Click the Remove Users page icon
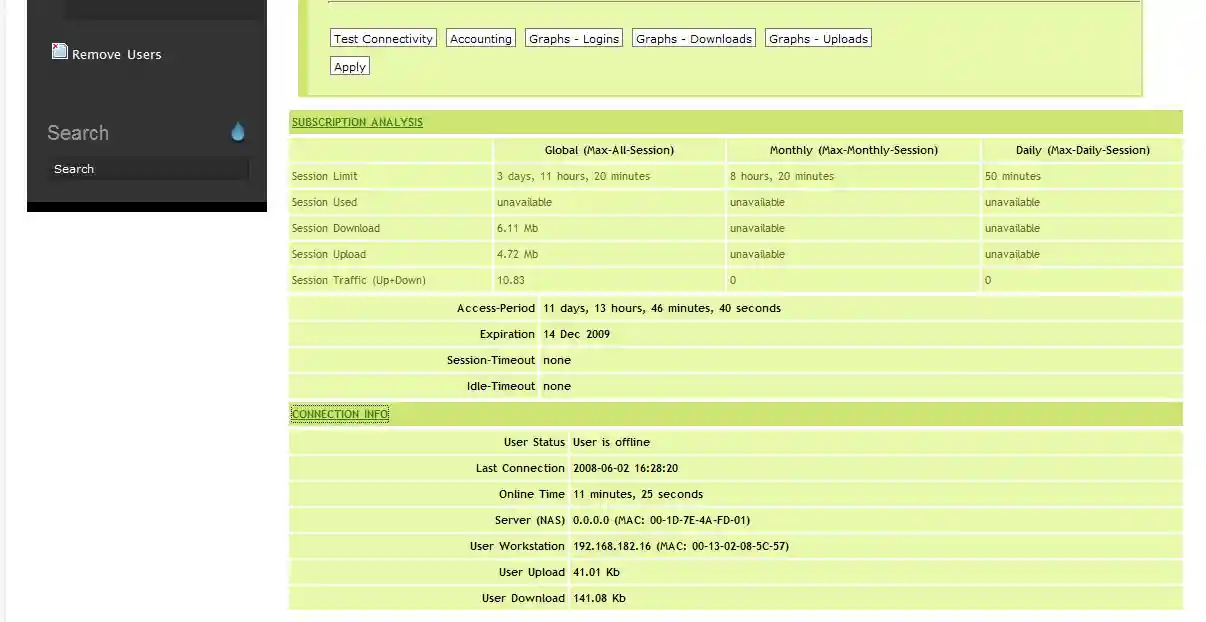The width and height of the screenshot is (1206, 622). (60, 51)
